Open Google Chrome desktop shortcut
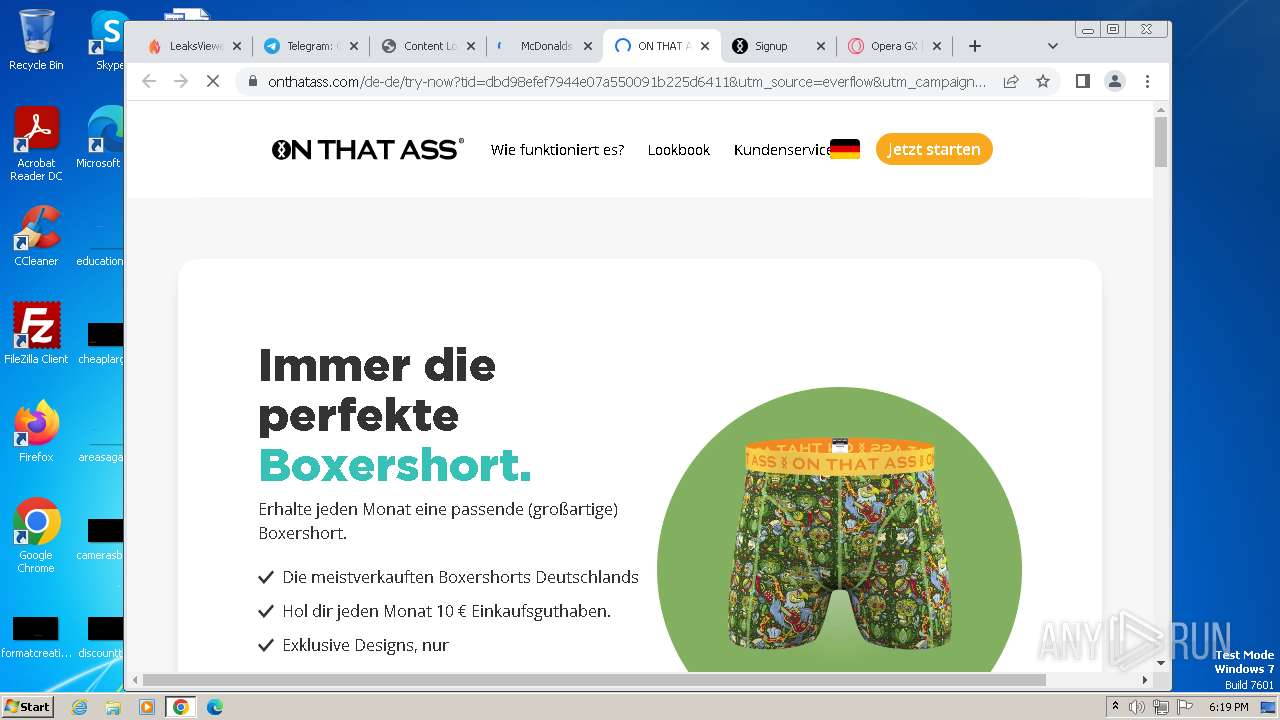 (x=36, y=535)
